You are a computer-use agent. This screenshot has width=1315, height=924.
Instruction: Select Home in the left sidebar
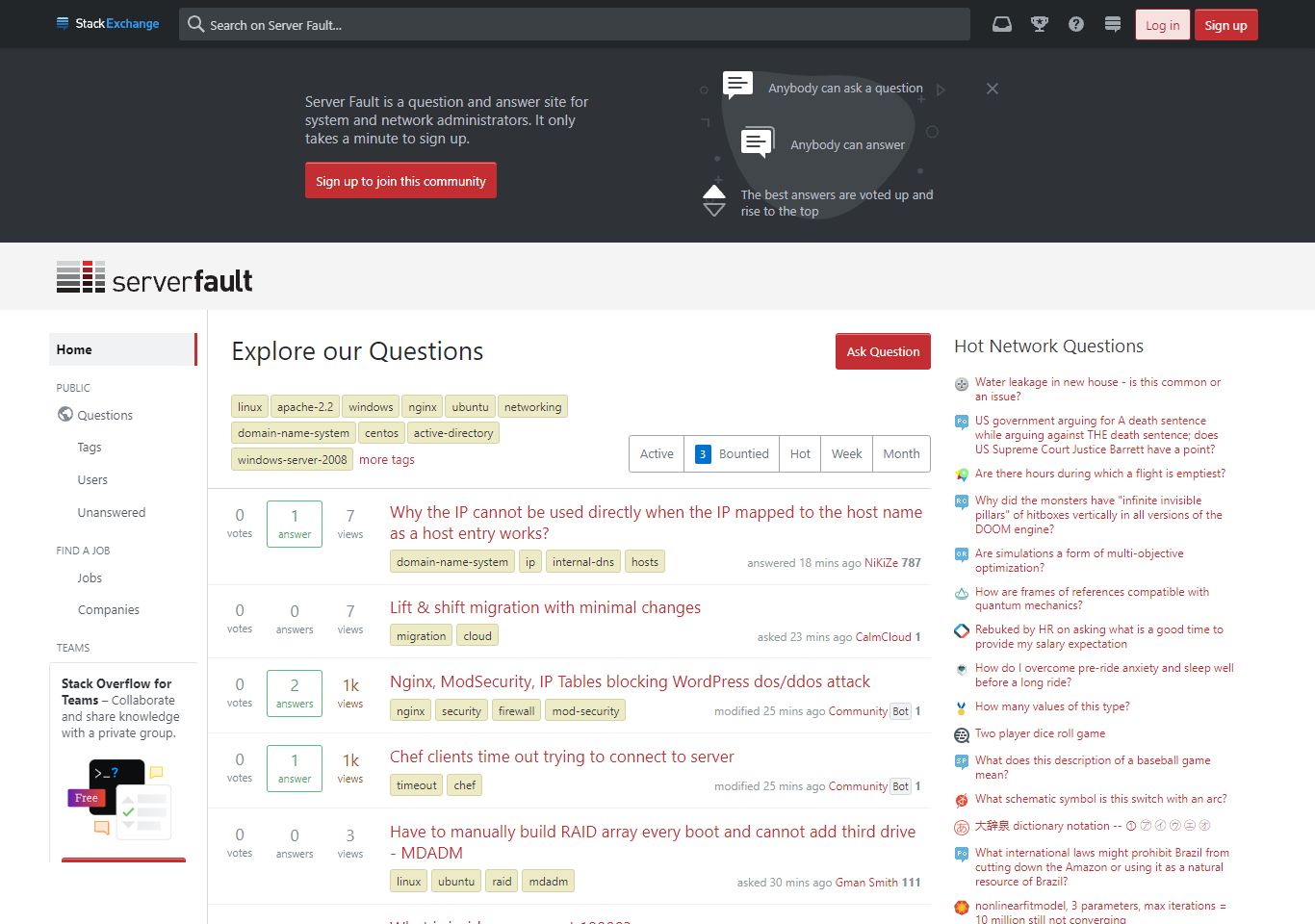122,349
